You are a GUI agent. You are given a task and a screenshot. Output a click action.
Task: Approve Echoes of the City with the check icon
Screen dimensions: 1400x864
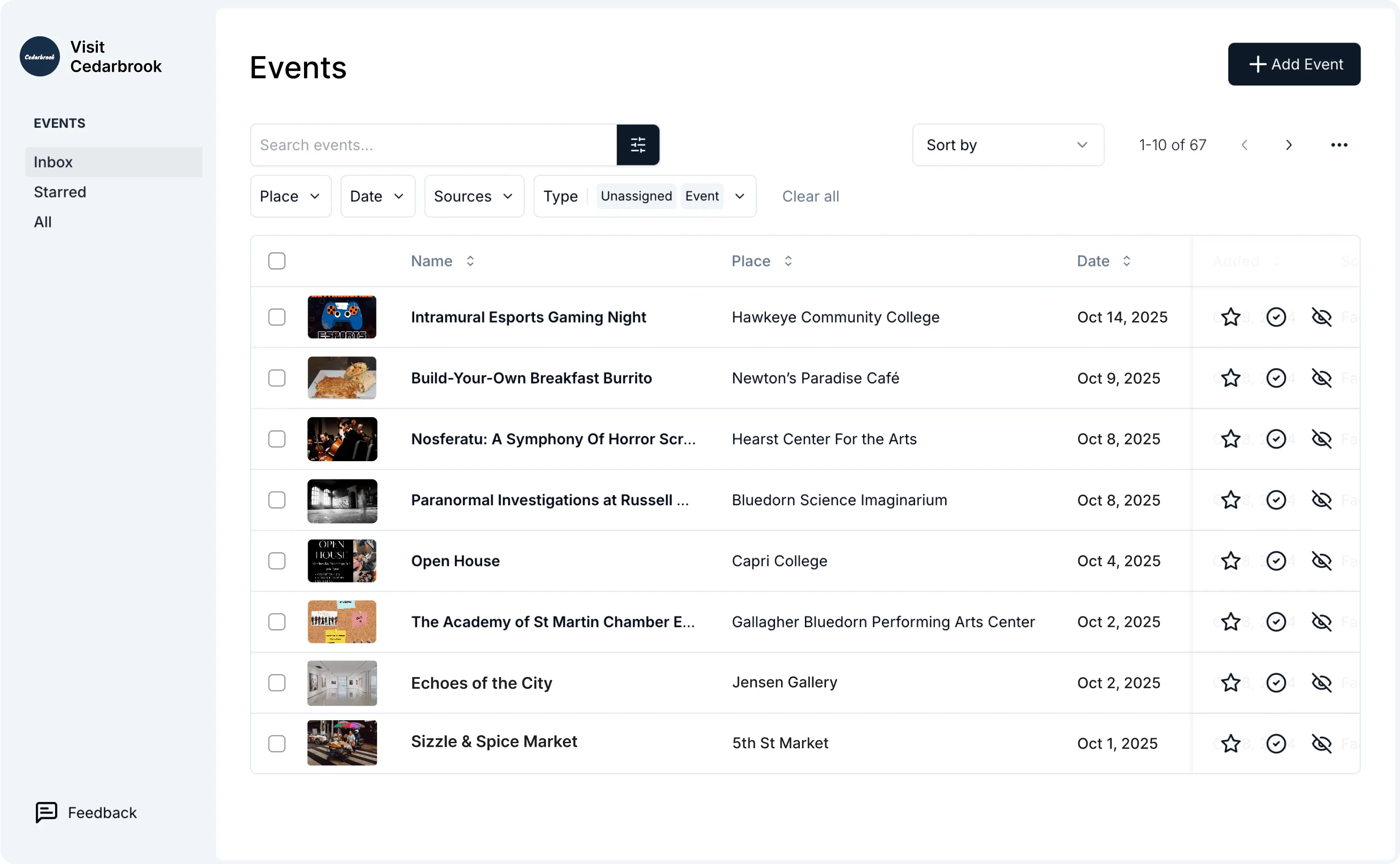coord(1276,683)
